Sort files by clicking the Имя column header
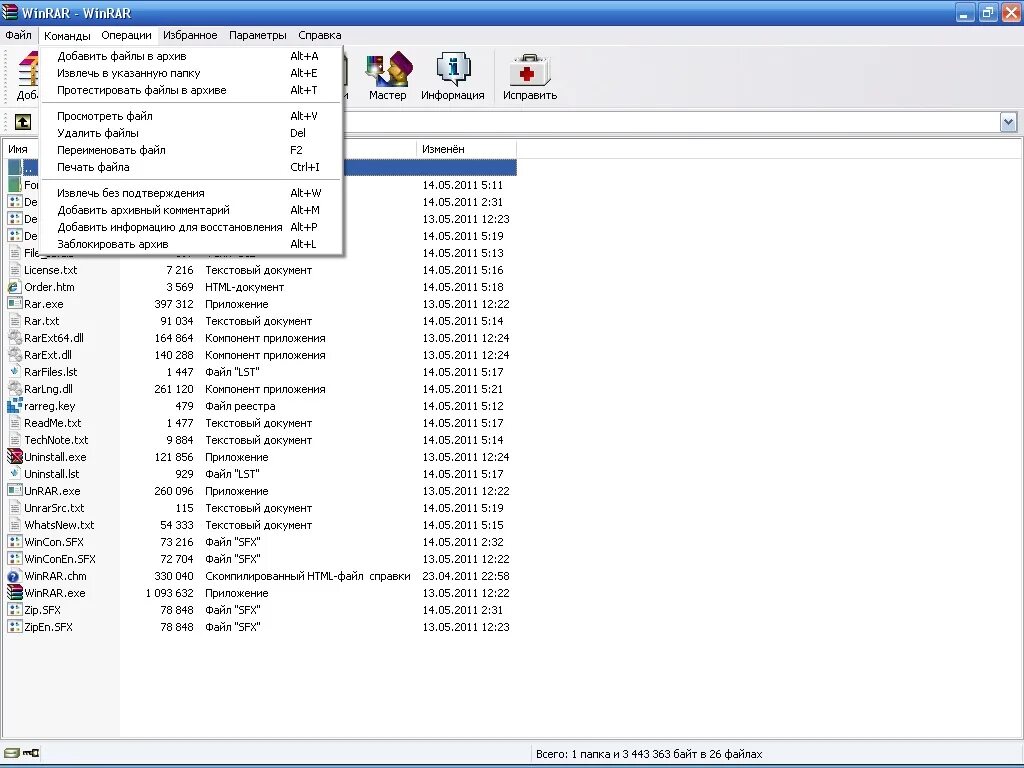 (20, 147)
